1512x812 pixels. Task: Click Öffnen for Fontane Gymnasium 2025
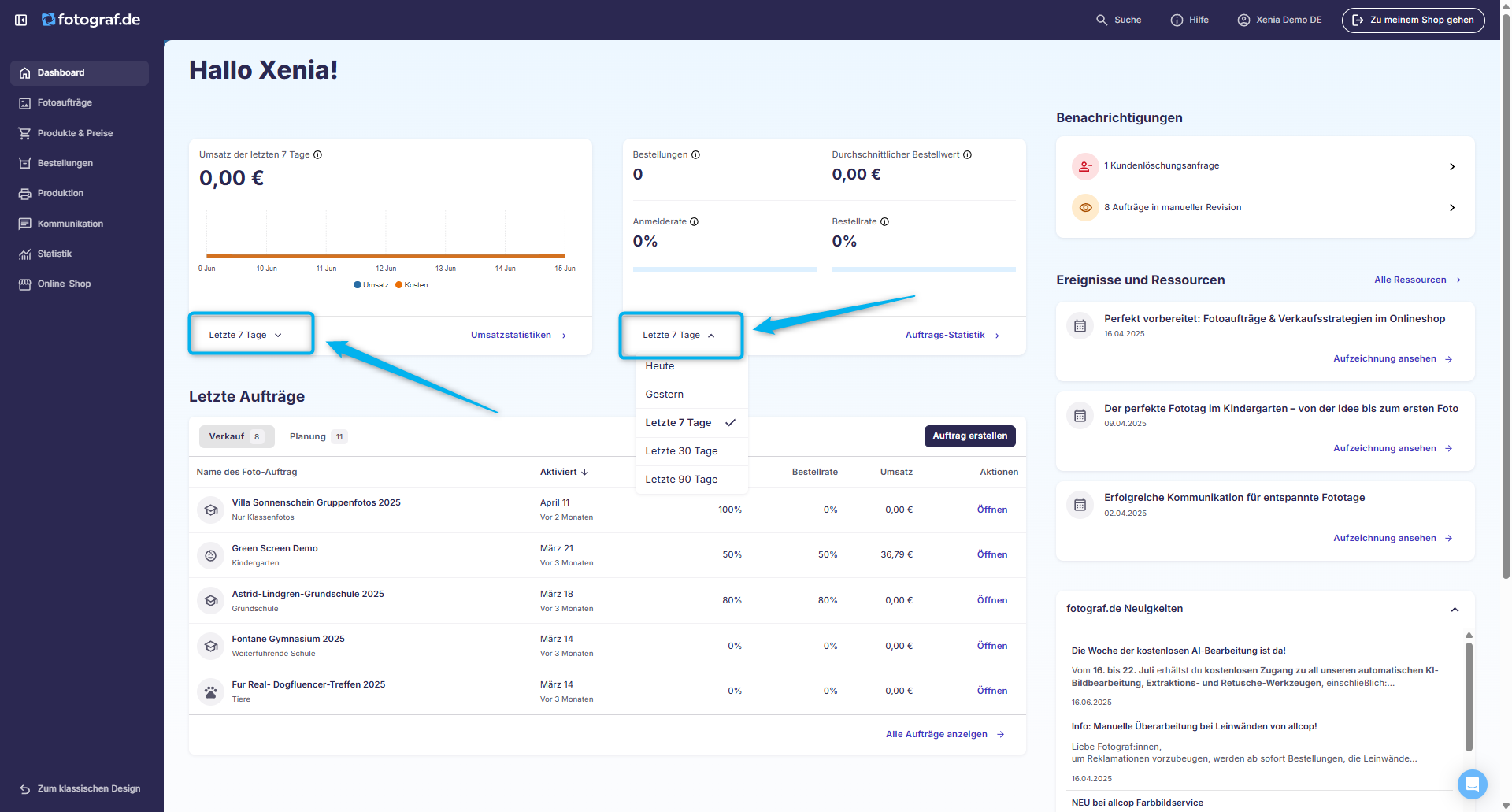[992, 646]
